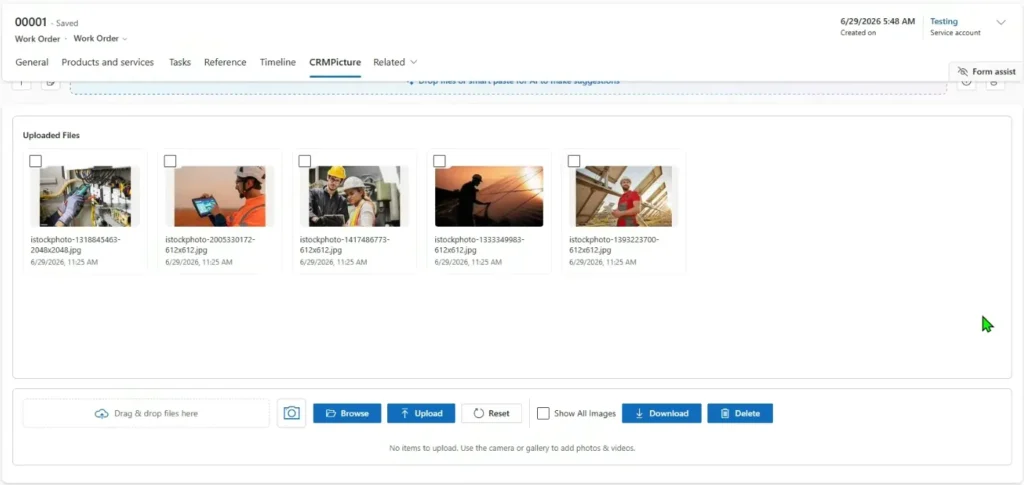
Task: Open the sunset solar panel silhouette thumbnail
Action: pyautogui.click(x=489, y=196)
